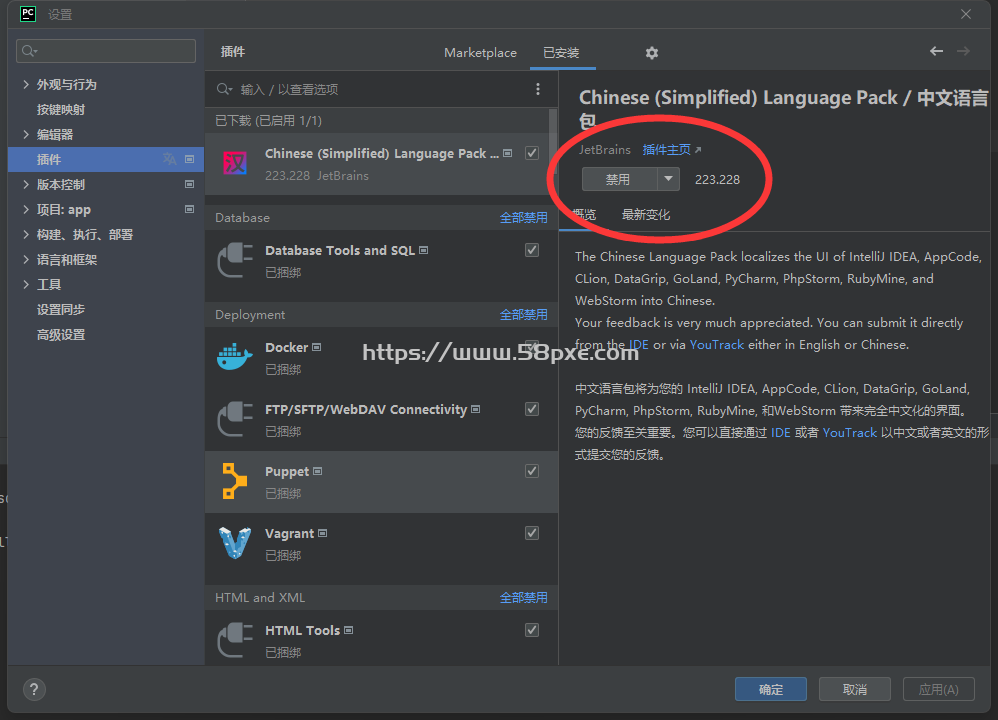Image resolution: width=998 pixels, height=720 pixels.
Task: Click 全部禁用 for the Database group
Action: click(523, 218)
